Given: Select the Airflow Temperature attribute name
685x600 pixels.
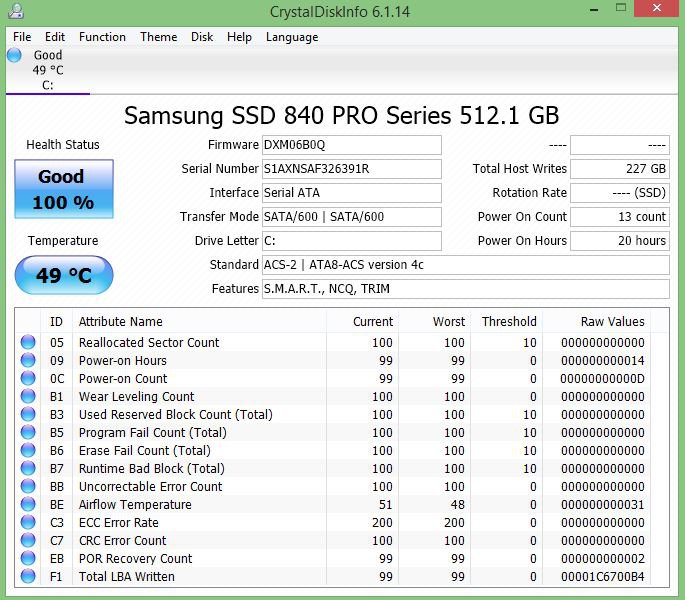Looking at the screenshot, I should coord(135,504).
